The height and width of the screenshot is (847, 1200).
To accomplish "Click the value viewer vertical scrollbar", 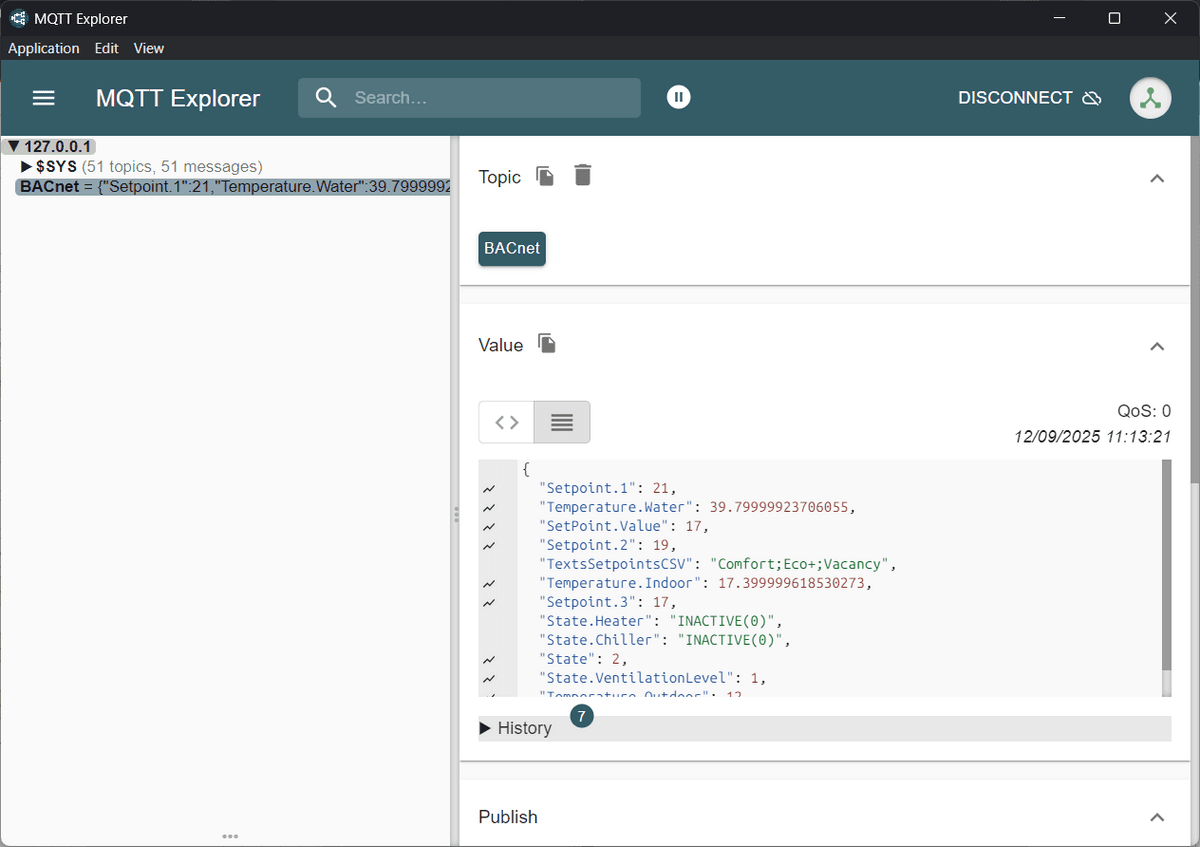I will click(x=1166, y=565).
